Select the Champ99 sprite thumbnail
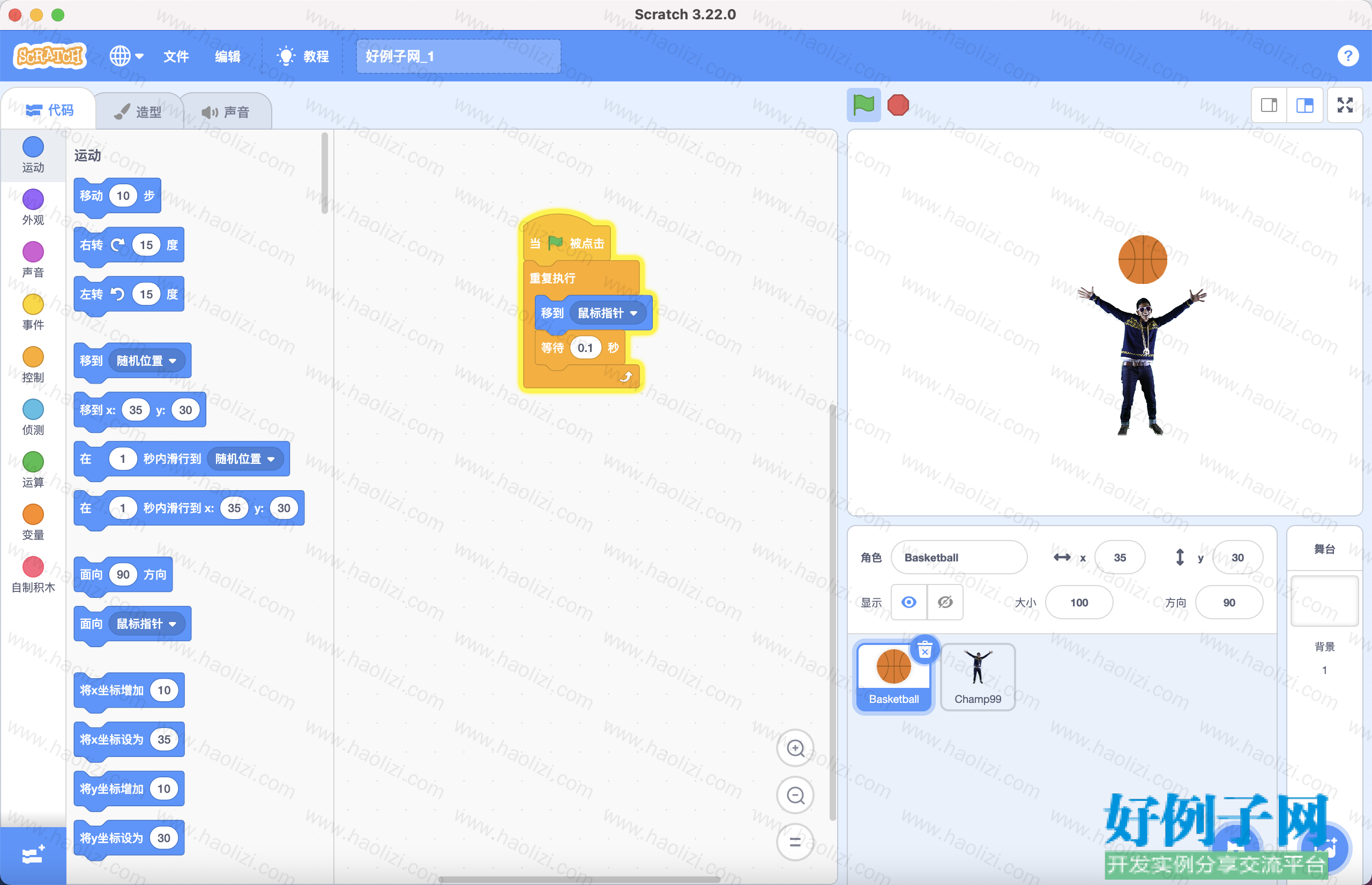Screen dimensions: 1372x885 pos(978,677)
